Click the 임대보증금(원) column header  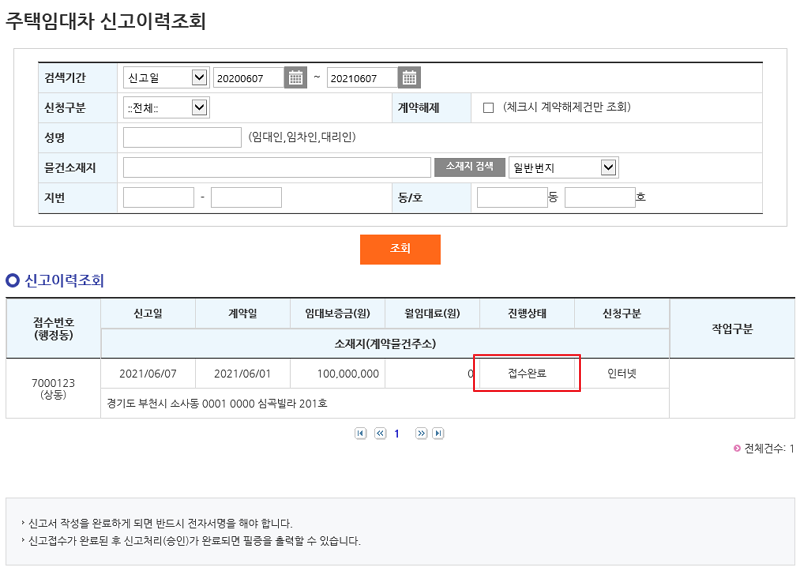click(x=338, y=313)
